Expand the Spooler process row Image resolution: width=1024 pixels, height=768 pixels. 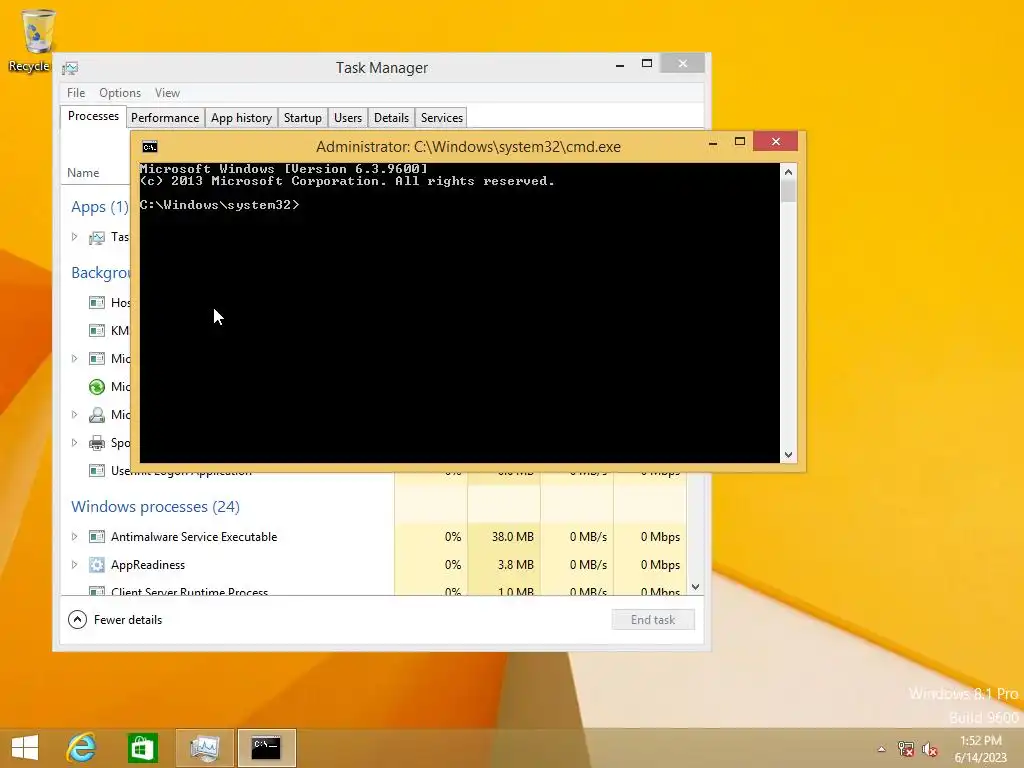[x=74, y=443]
